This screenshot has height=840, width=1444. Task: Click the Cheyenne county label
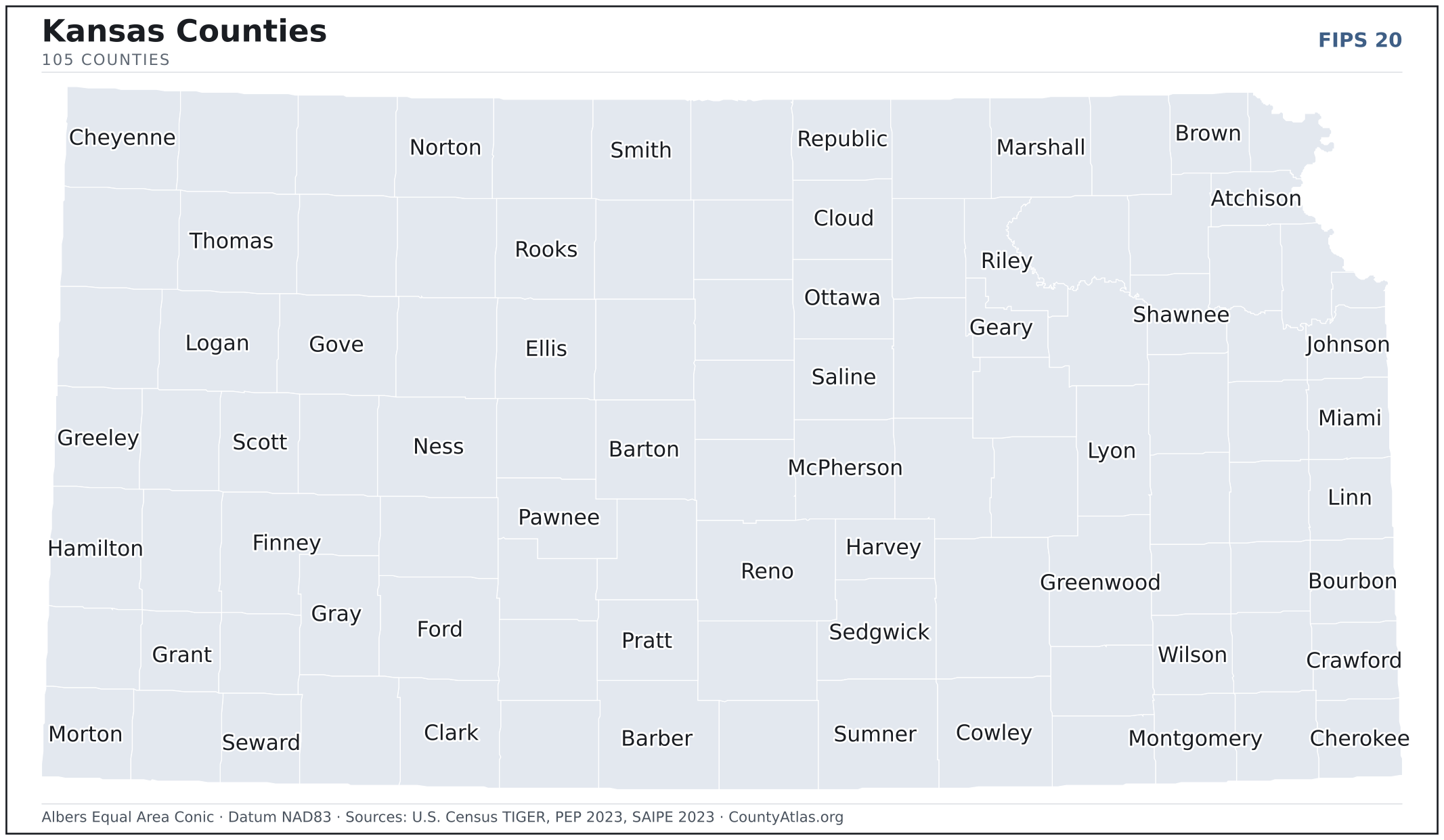point(122,137)
